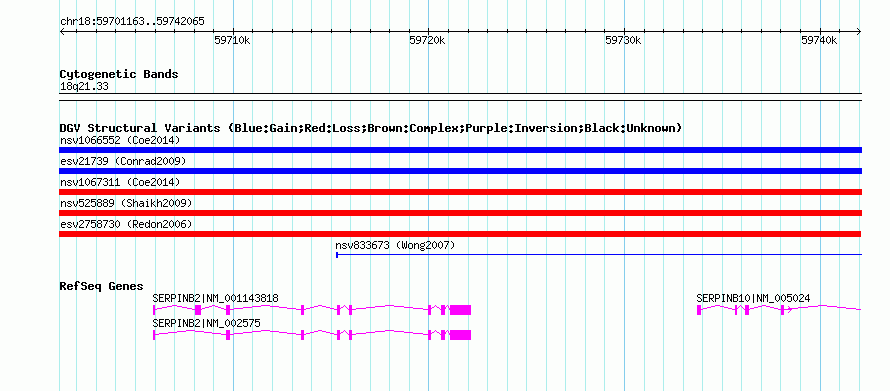Image resolution: width=890 pixels, height=391 pixels.
Task: Click the nsv833673 (Wong2007) variant label
Action: click(x=395, y=245)
